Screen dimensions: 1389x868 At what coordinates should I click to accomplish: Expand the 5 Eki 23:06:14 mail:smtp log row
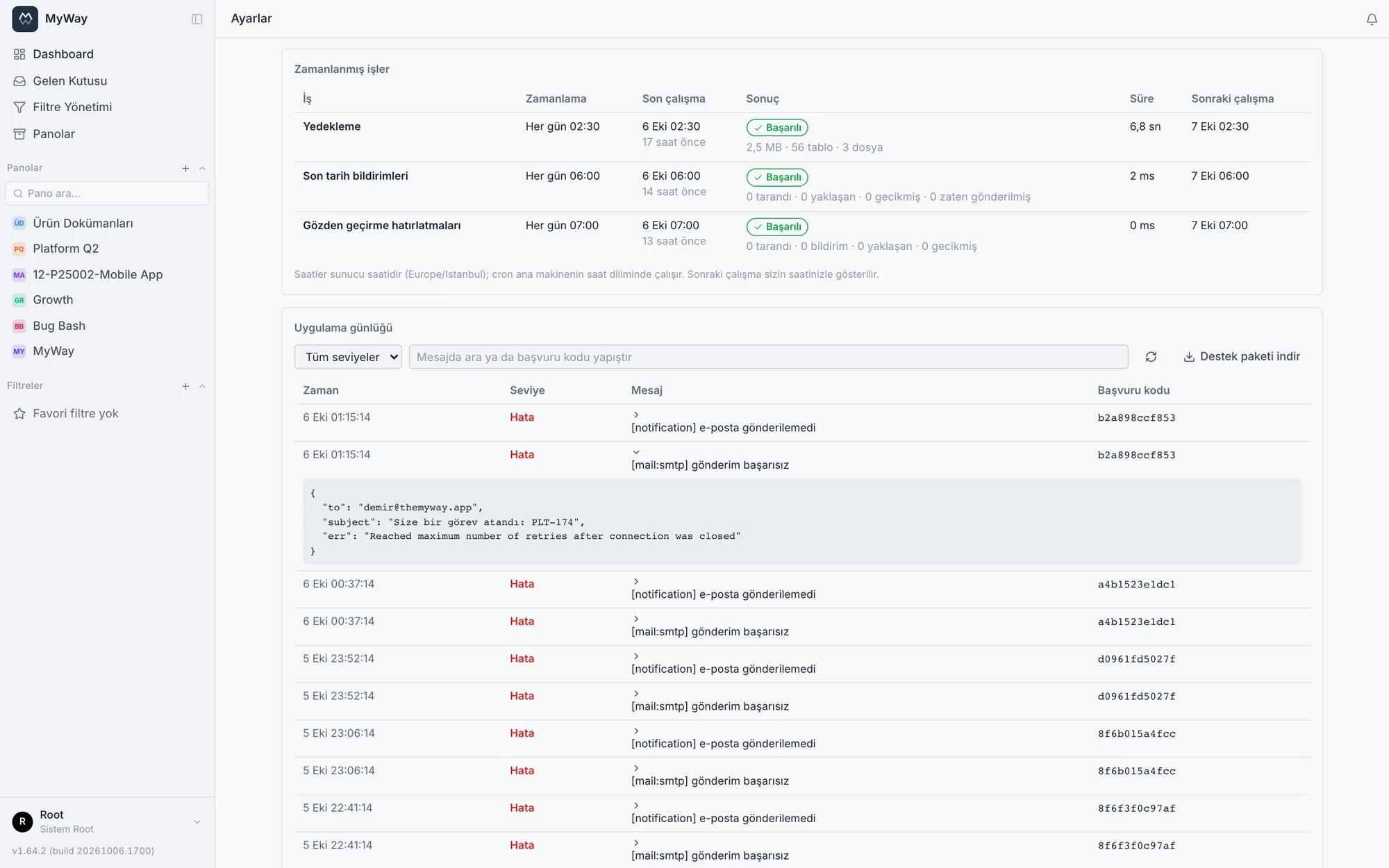tap(636, 768)
